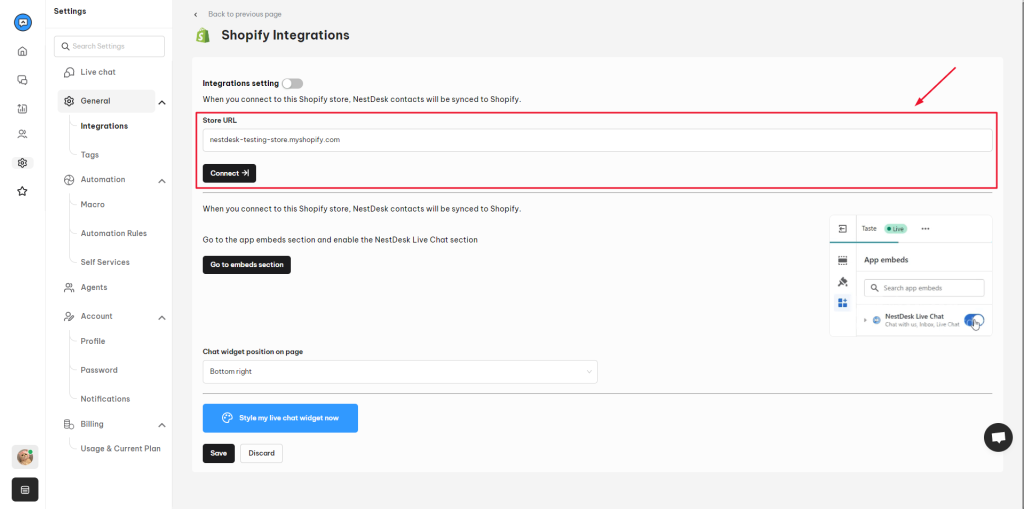The width and height of the screenshot is (1024, 509).
Task: Click the user avatar in rail
Action: pos(25,457)
